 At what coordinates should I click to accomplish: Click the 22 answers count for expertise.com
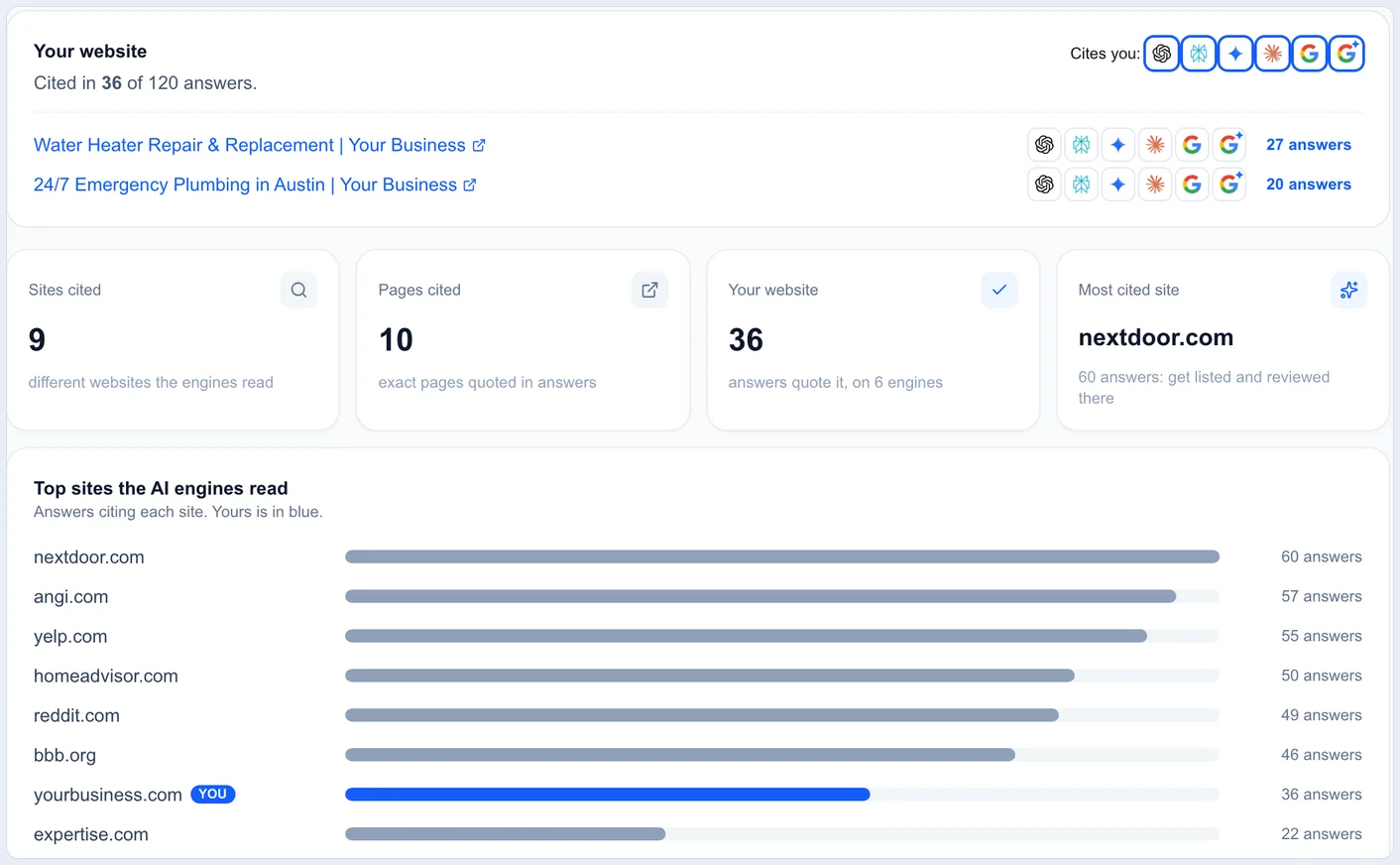click(1322, 834)
